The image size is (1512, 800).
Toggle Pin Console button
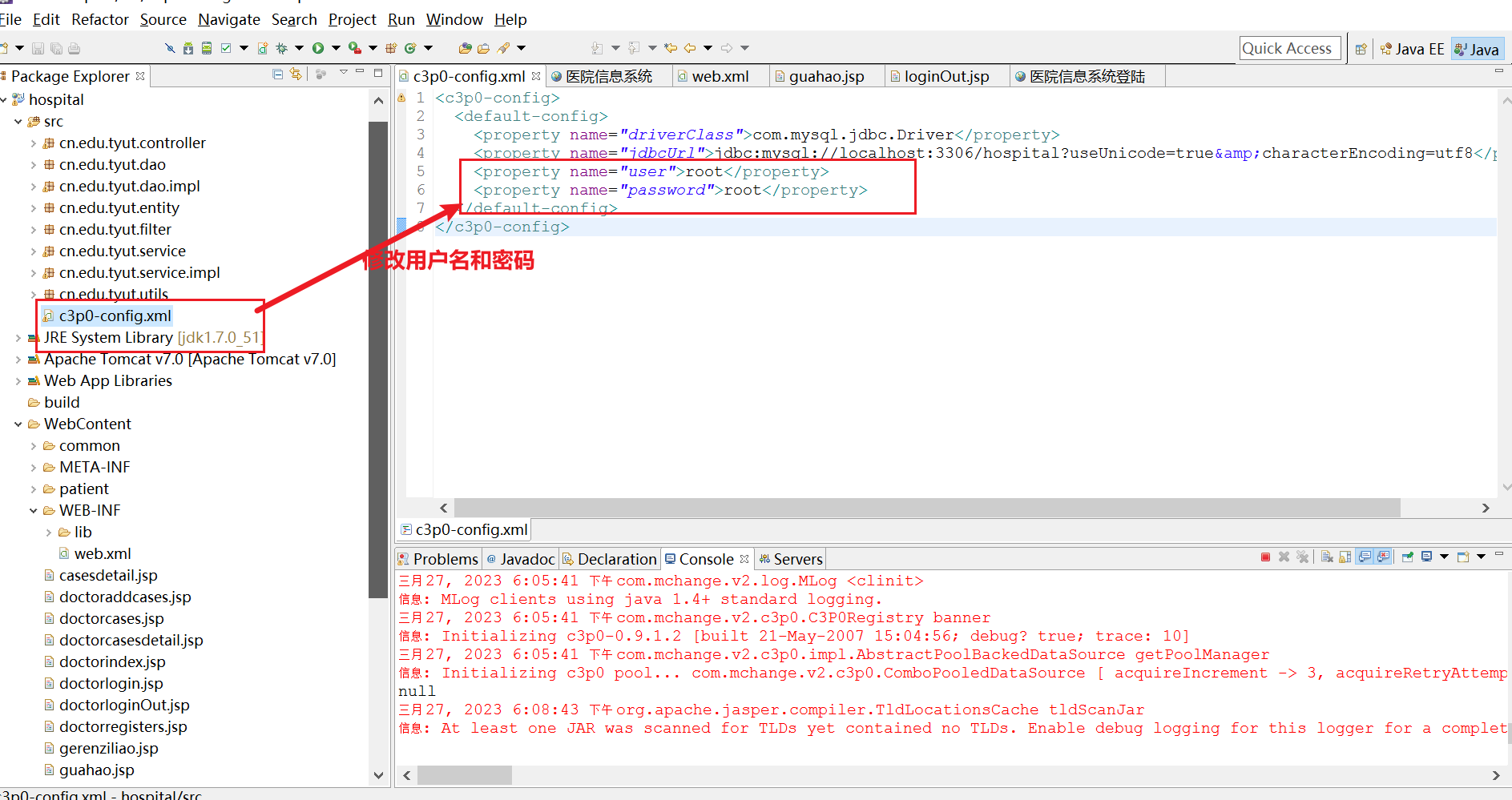(1408, 557)
